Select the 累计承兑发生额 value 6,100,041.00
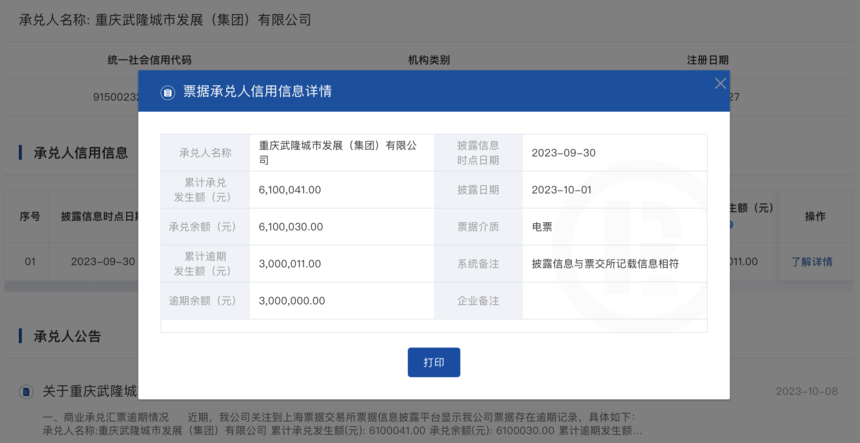The height and width of the screenshot is (443, 860). pyautogui.click(x=290, y=190)
